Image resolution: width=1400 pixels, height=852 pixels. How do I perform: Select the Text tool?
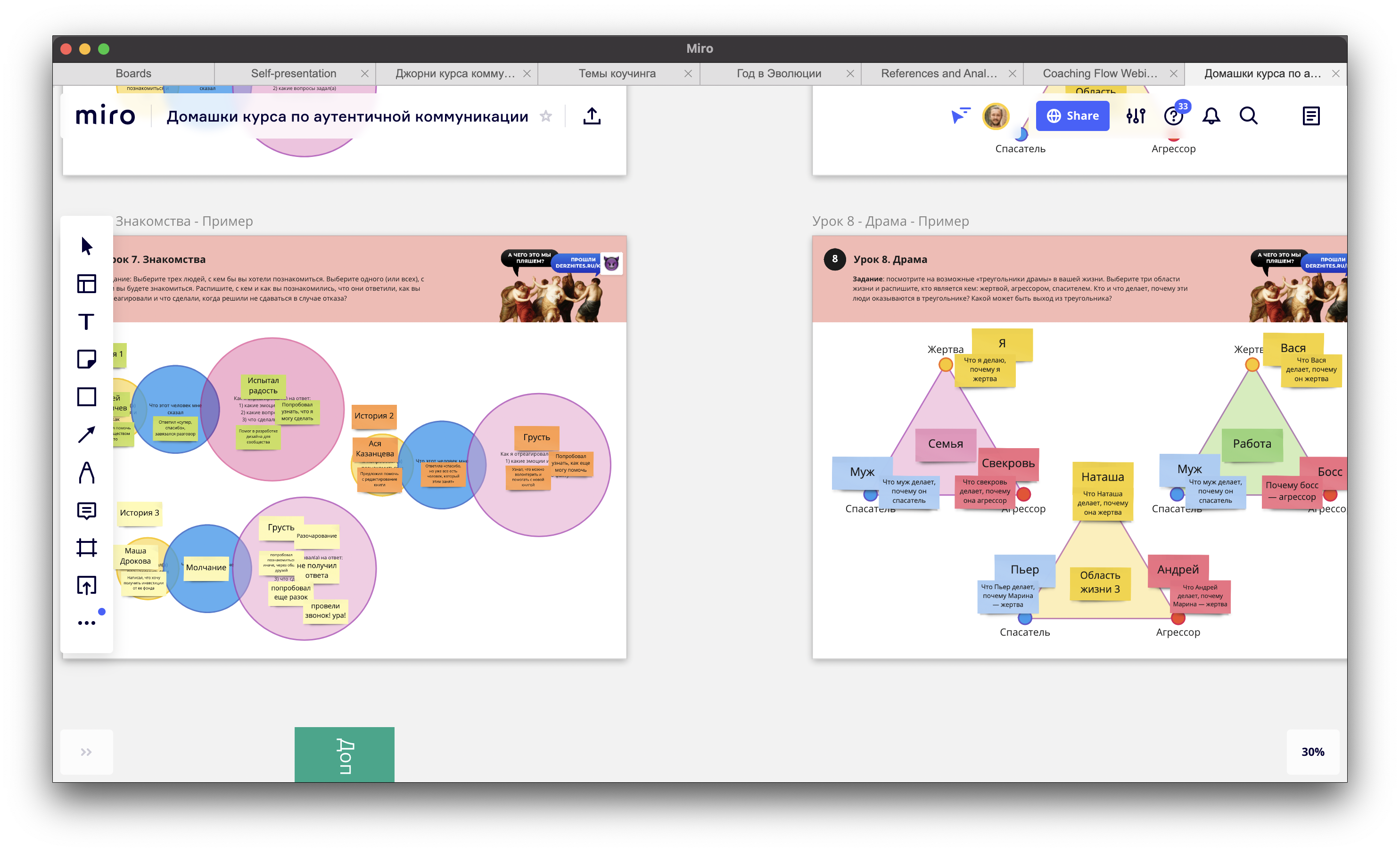[86, 321]
